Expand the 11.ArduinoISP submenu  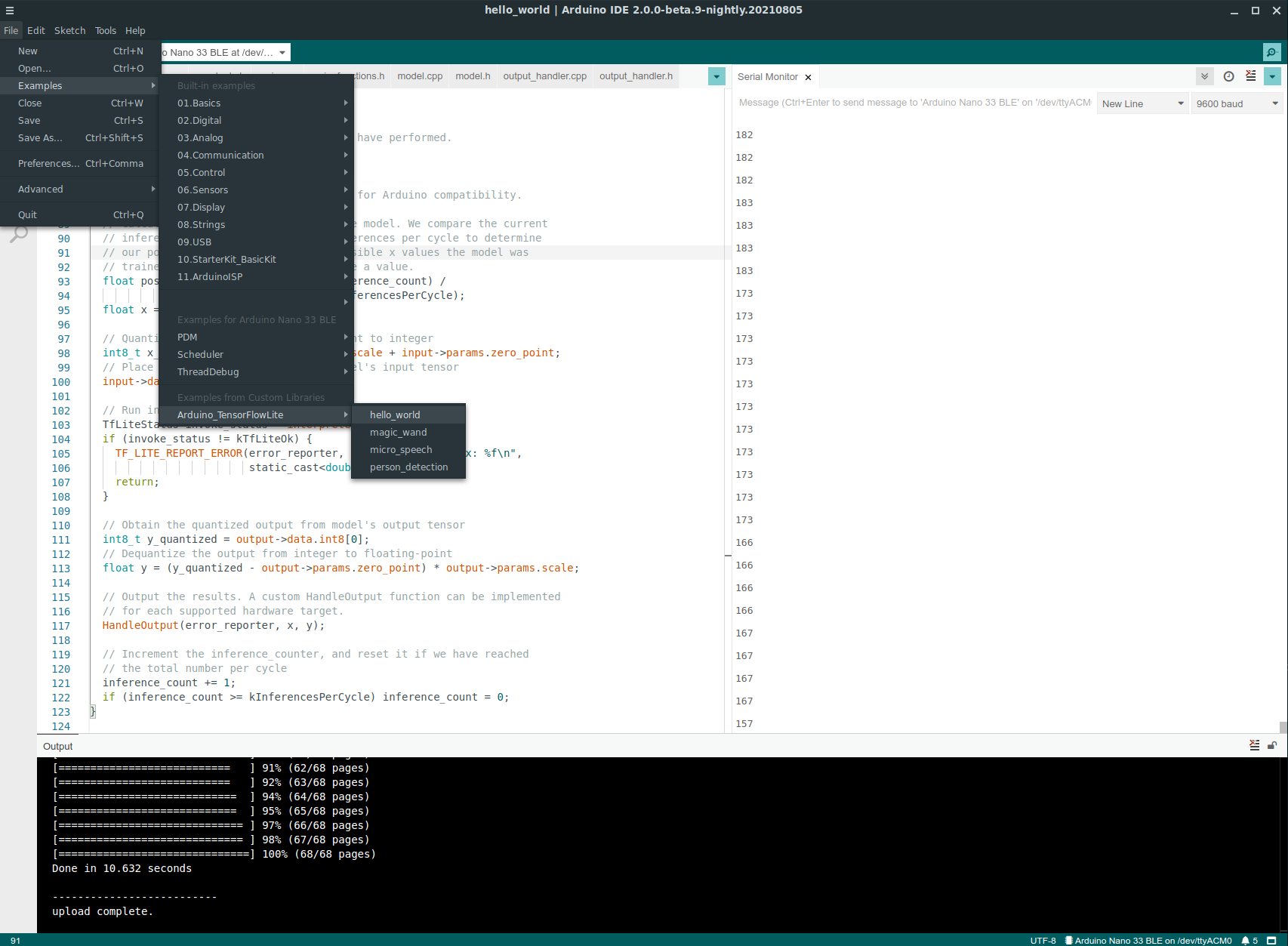click(x=256, y=276)
